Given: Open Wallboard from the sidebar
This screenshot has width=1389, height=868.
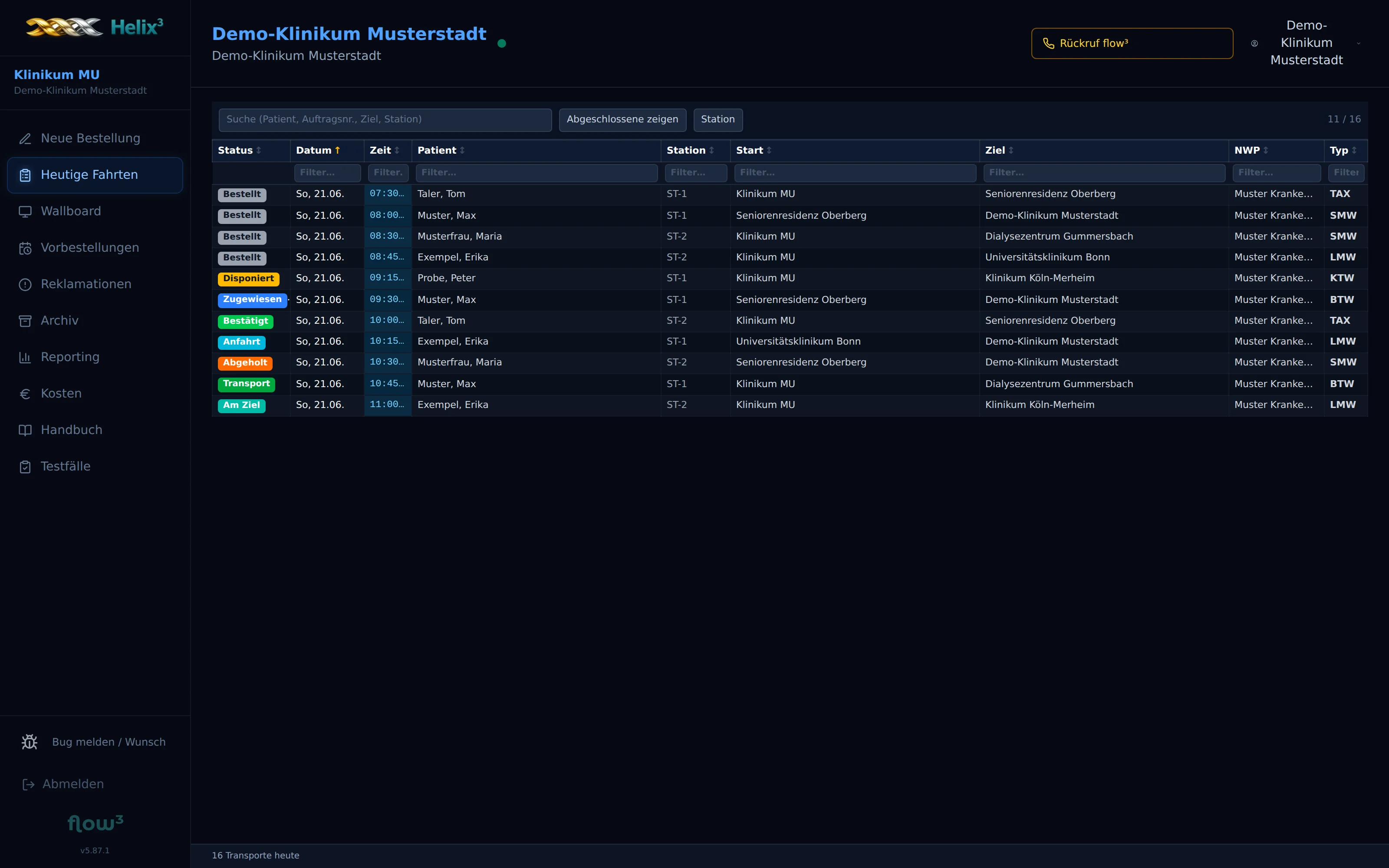Looking at the screenshot, I should [x=95, y=211].
